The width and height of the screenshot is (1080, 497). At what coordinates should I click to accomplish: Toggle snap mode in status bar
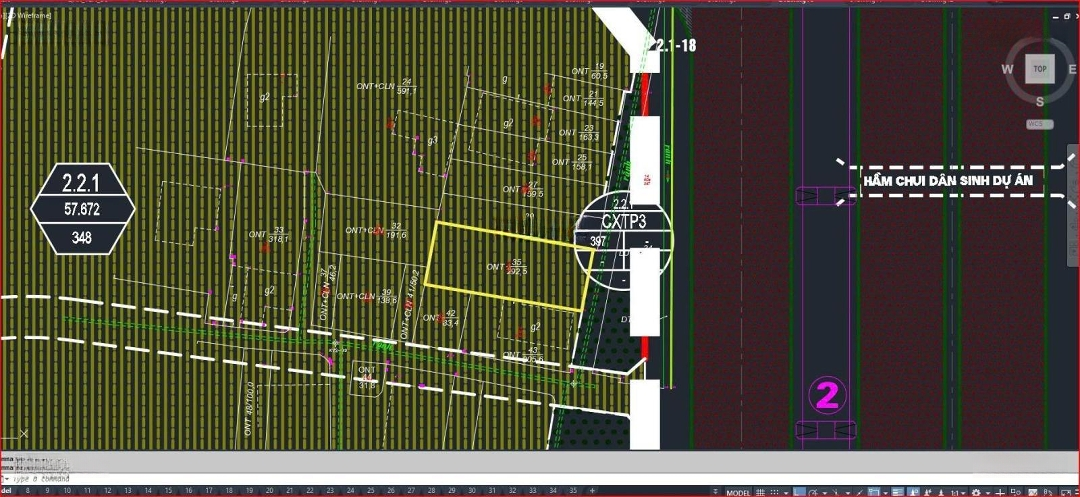point(773,492)
